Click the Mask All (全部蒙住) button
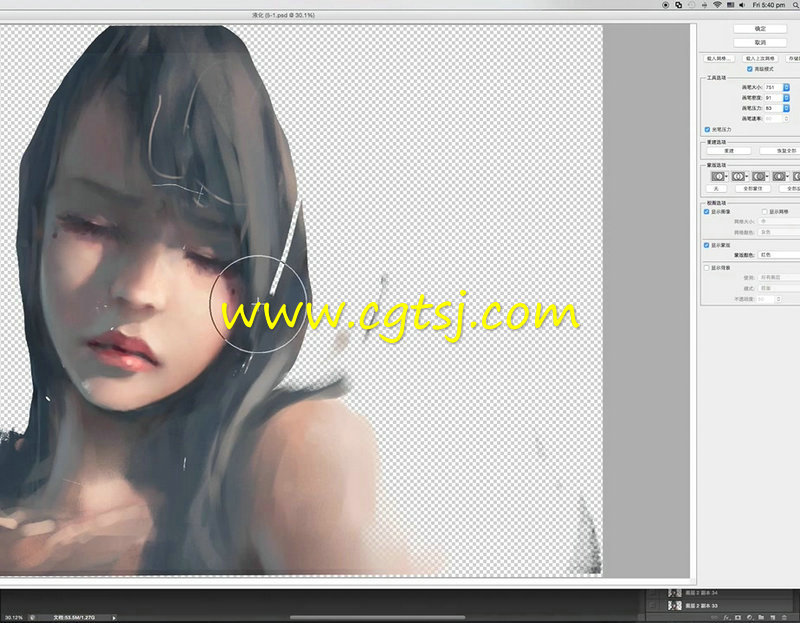This screenshot has width=800, height=623. [753, 189]
